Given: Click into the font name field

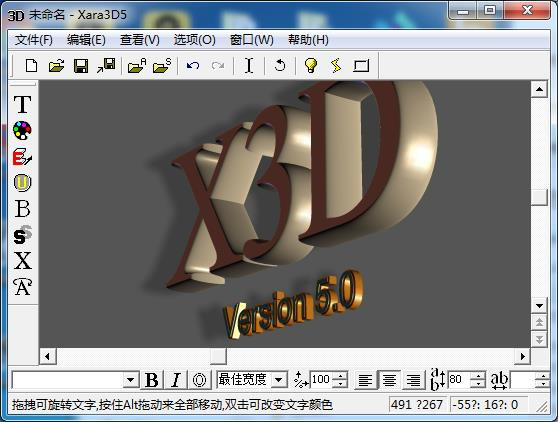Looking at the screenshot, I should [x=68, y=380].
